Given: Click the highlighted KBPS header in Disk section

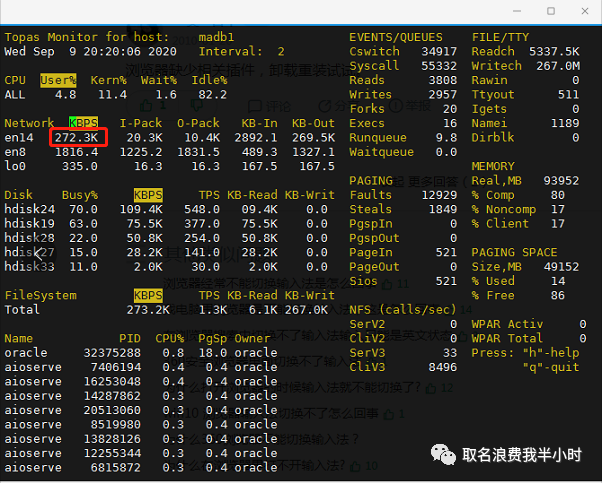Looking at the screenshot, I should click(148, 195).
